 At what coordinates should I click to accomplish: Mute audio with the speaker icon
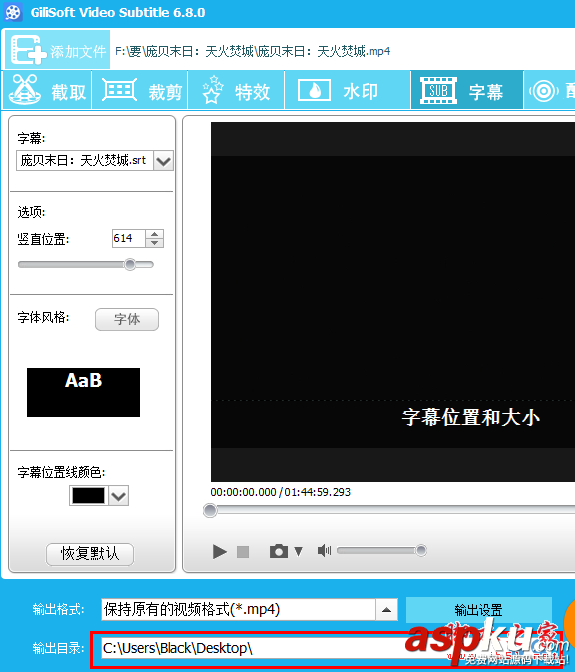(324, 550)
